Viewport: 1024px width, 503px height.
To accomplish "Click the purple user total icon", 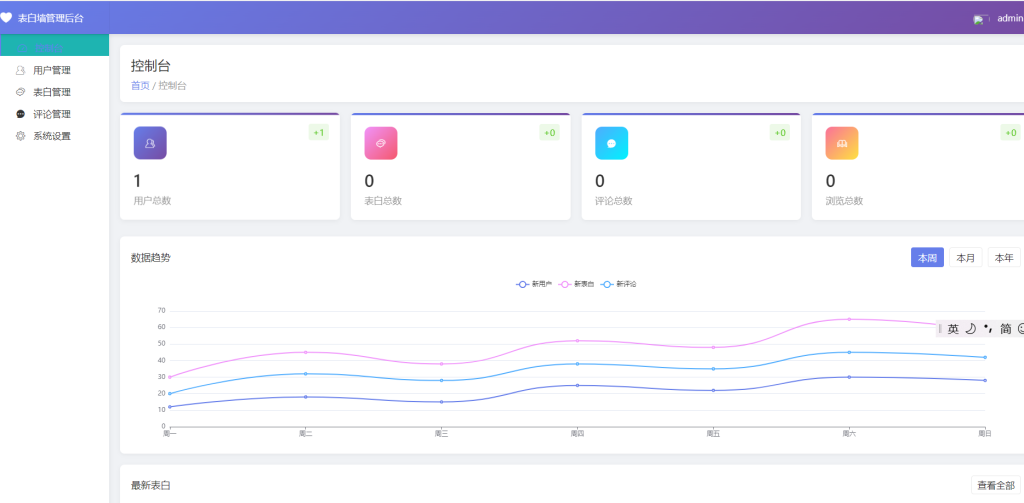I will pos(150,143).
